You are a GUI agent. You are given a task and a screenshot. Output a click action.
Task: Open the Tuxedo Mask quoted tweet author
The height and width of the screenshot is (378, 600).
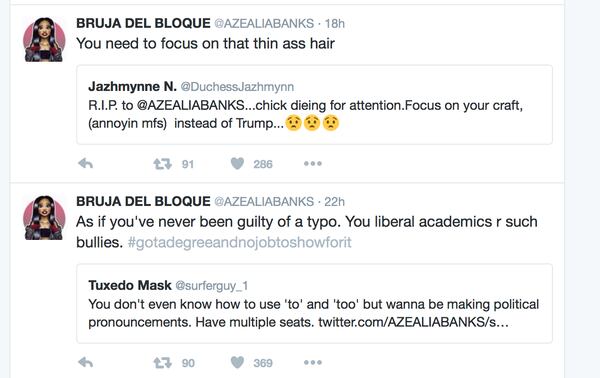(x=130, y=285)
